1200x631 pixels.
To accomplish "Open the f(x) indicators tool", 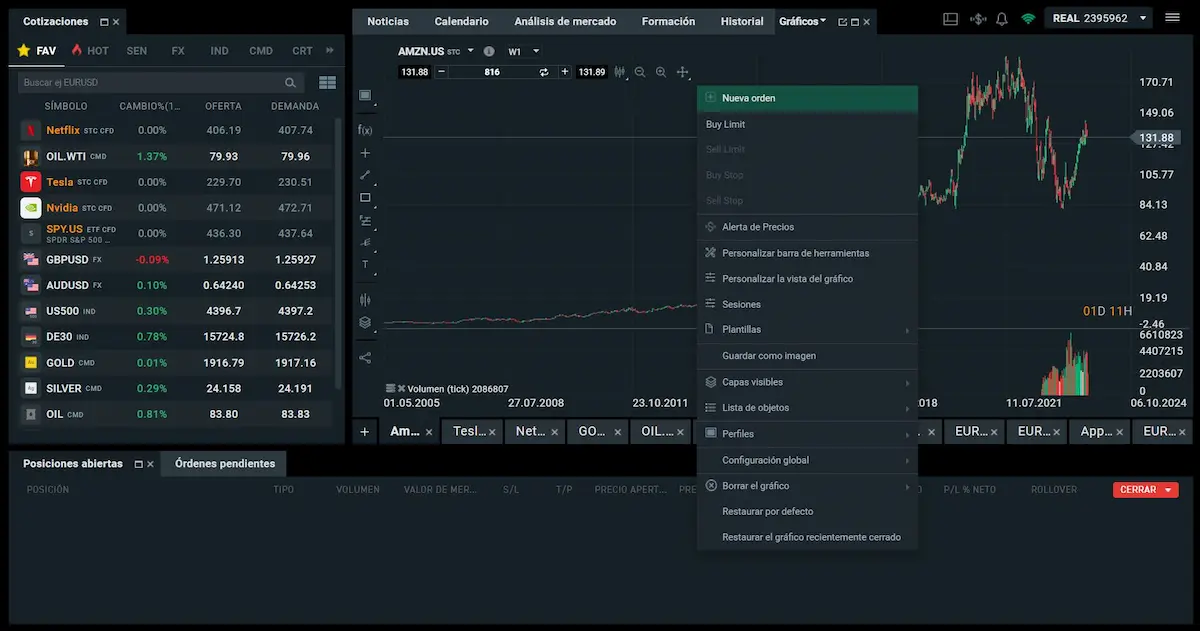I will pos(365,130).
